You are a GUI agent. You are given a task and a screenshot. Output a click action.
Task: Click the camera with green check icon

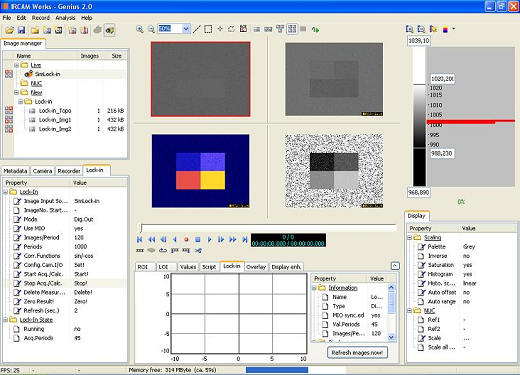pos(110,30)
